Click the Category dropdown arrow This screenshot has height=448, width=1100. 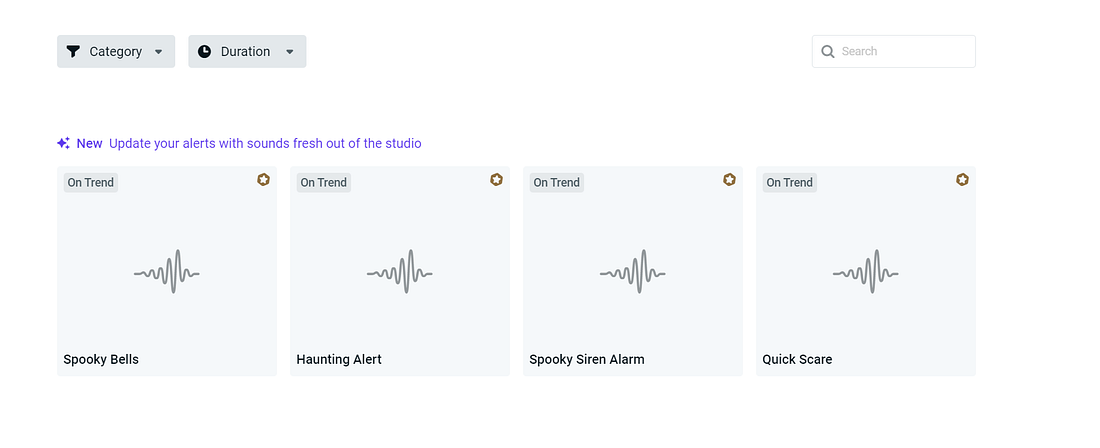[159, 52]
